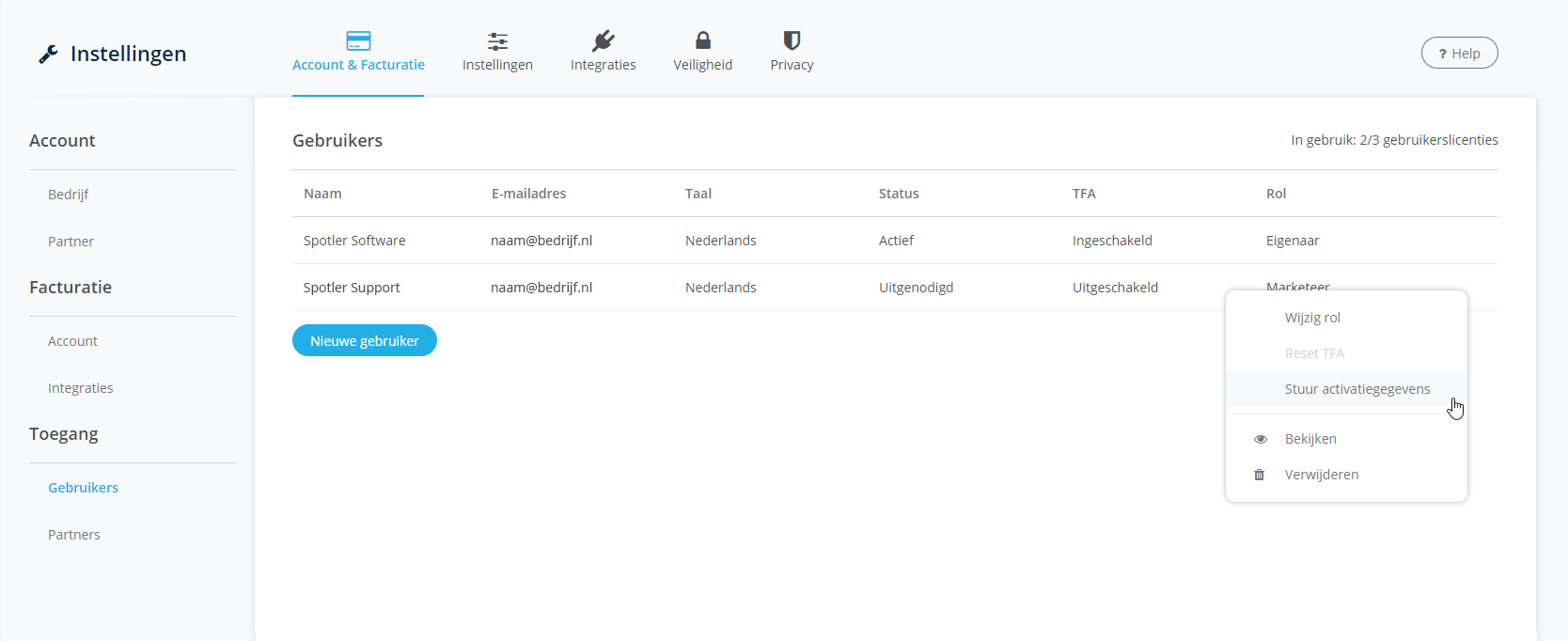Click the shield Privacy icon
Viewport: 1568px width, 641px height.
pos(792,40)
